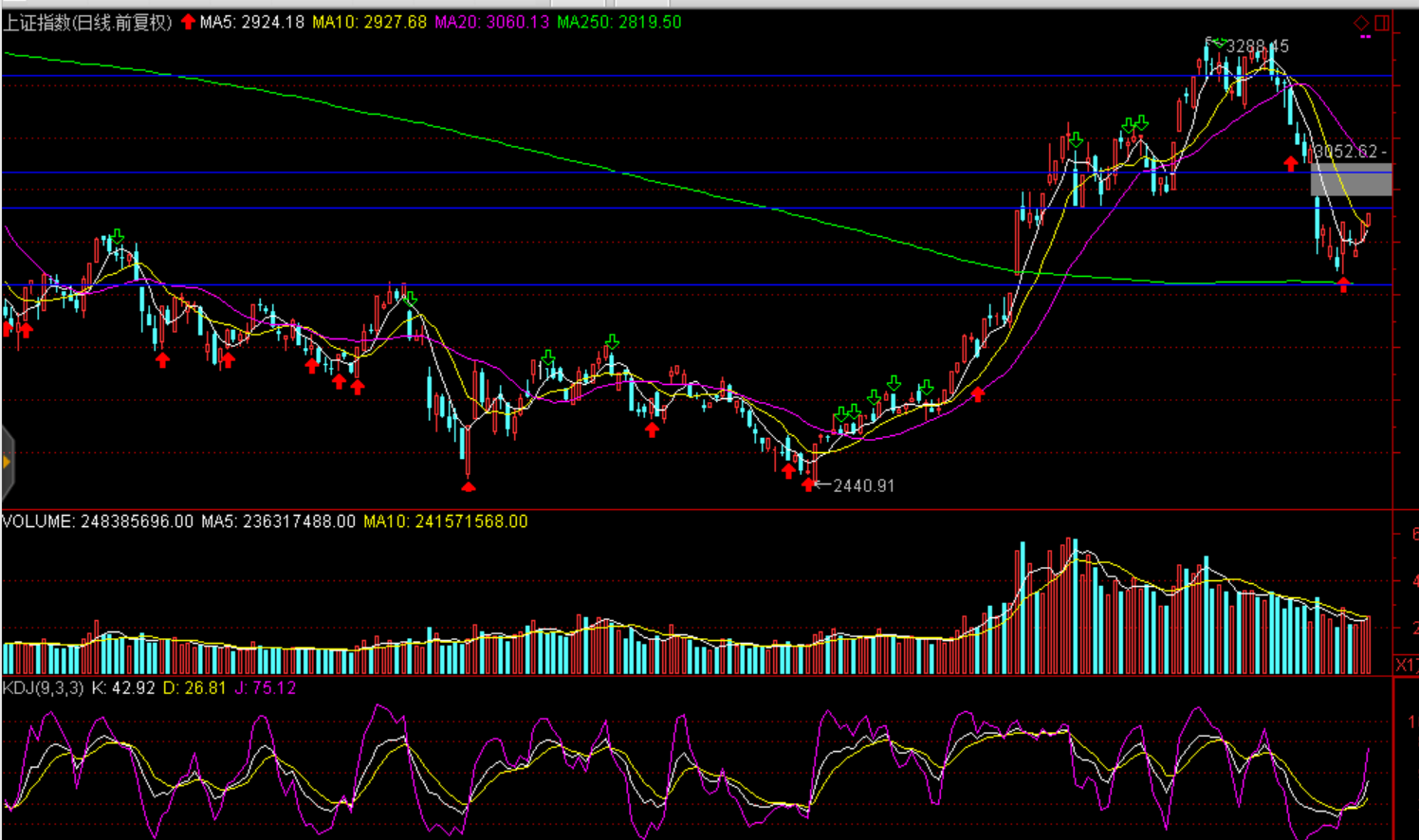
Task: Click the 上证指数(日线.前复权) chart title
Action: [87, 22]
